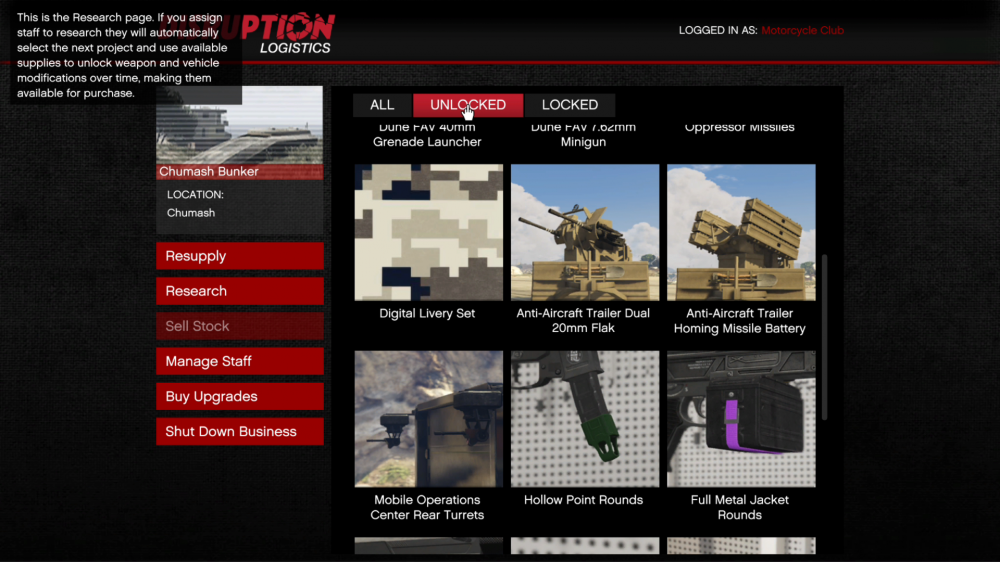
Task: Click the 'Oppressor Missiles' caption
Action: 740,127
